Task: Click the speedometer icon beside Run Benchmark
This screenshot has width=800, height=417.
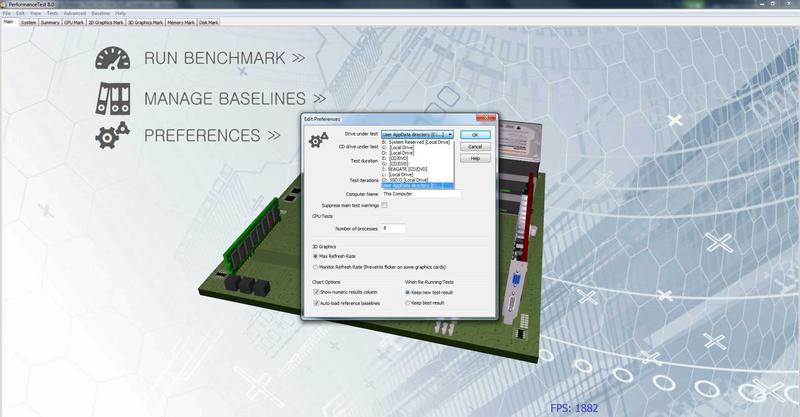Action: 112,58
